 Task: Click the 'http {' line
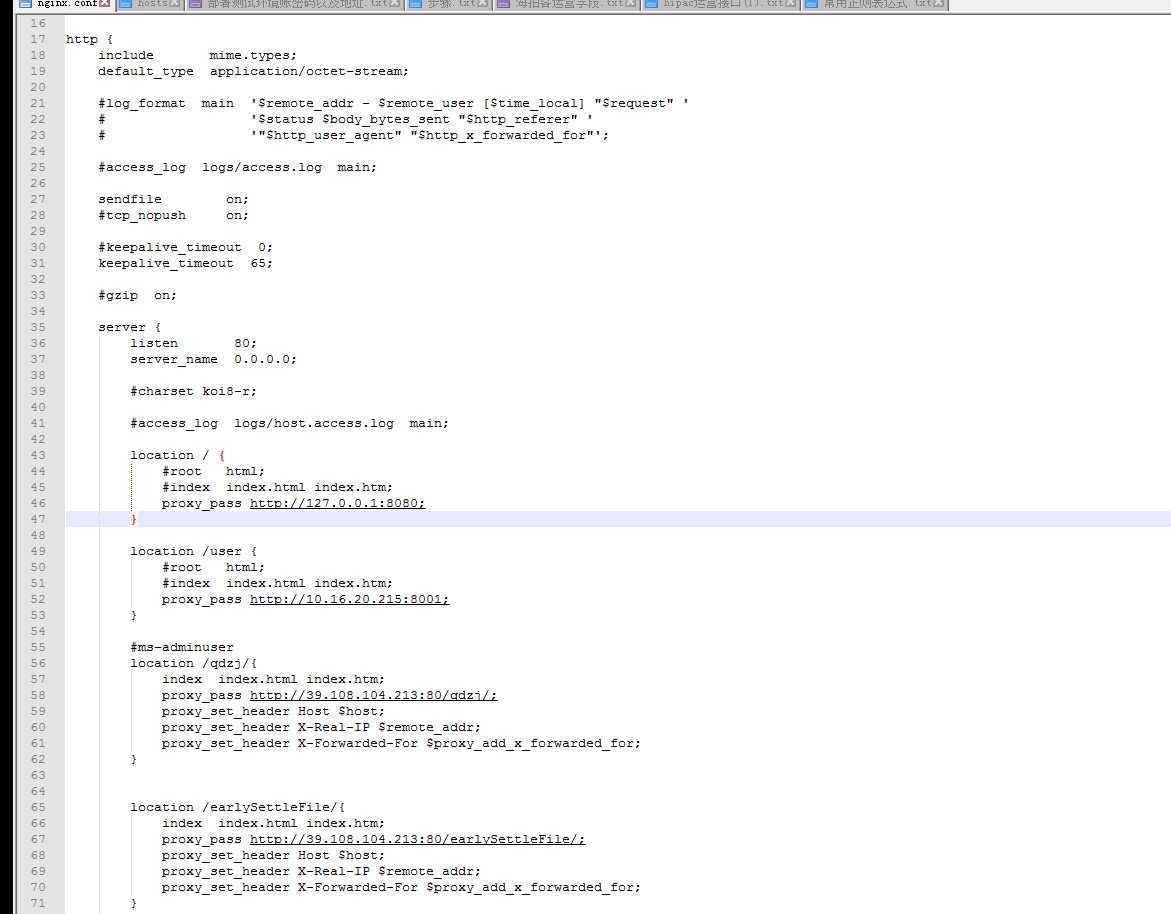point(90,39)
